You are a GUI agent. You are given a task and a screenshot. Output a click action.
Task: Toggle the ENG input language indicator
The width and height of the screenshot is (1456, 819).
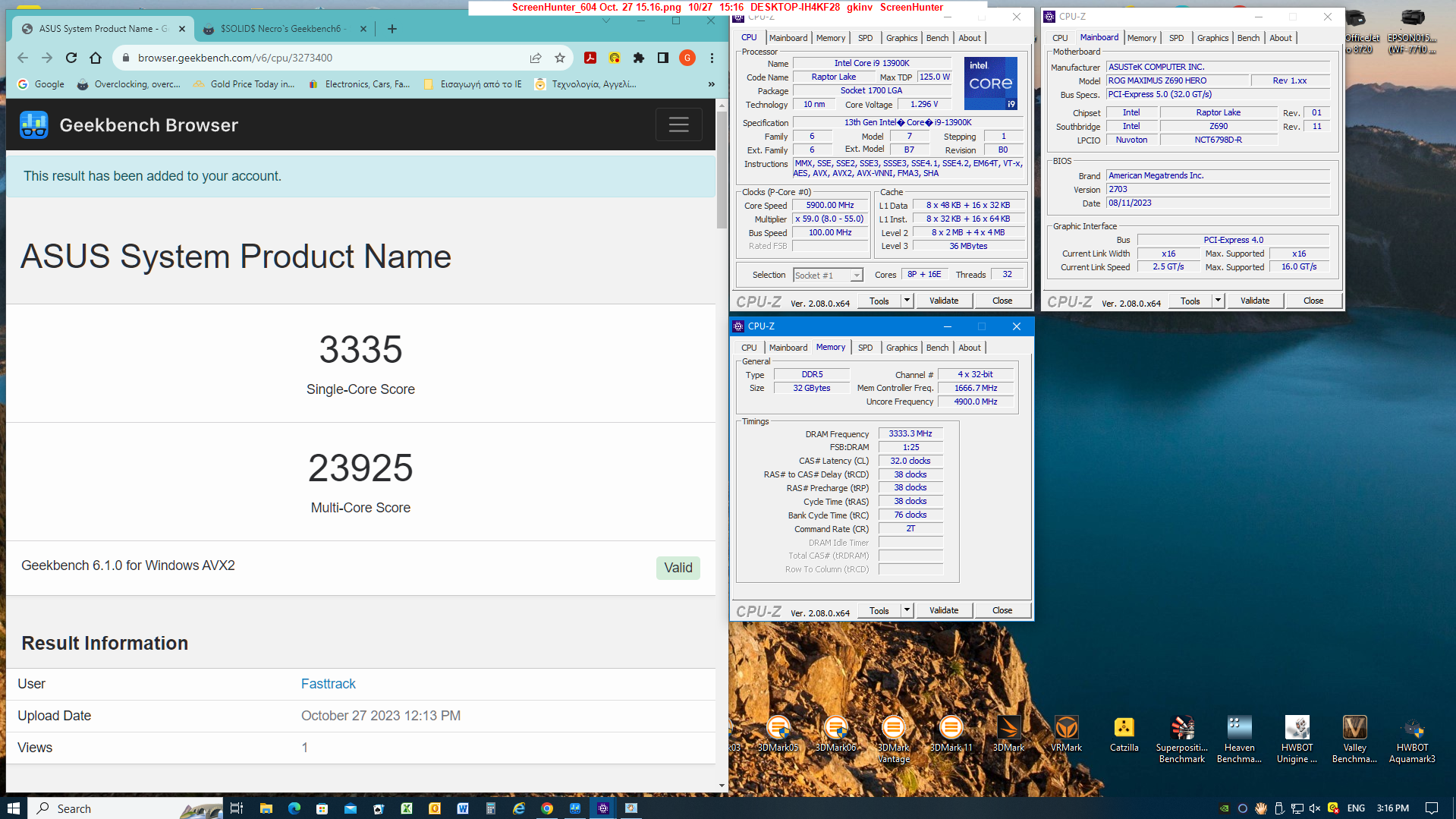[x=1356, y=808]
